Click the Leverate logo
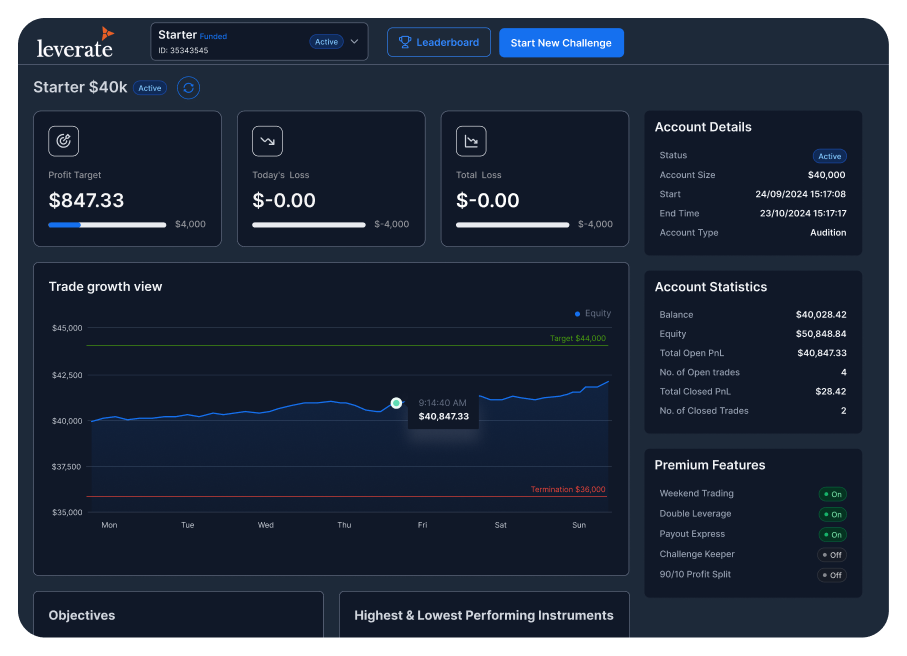Image resolution: width=907 pixels, height=656 pixels. tap(75, 42)
